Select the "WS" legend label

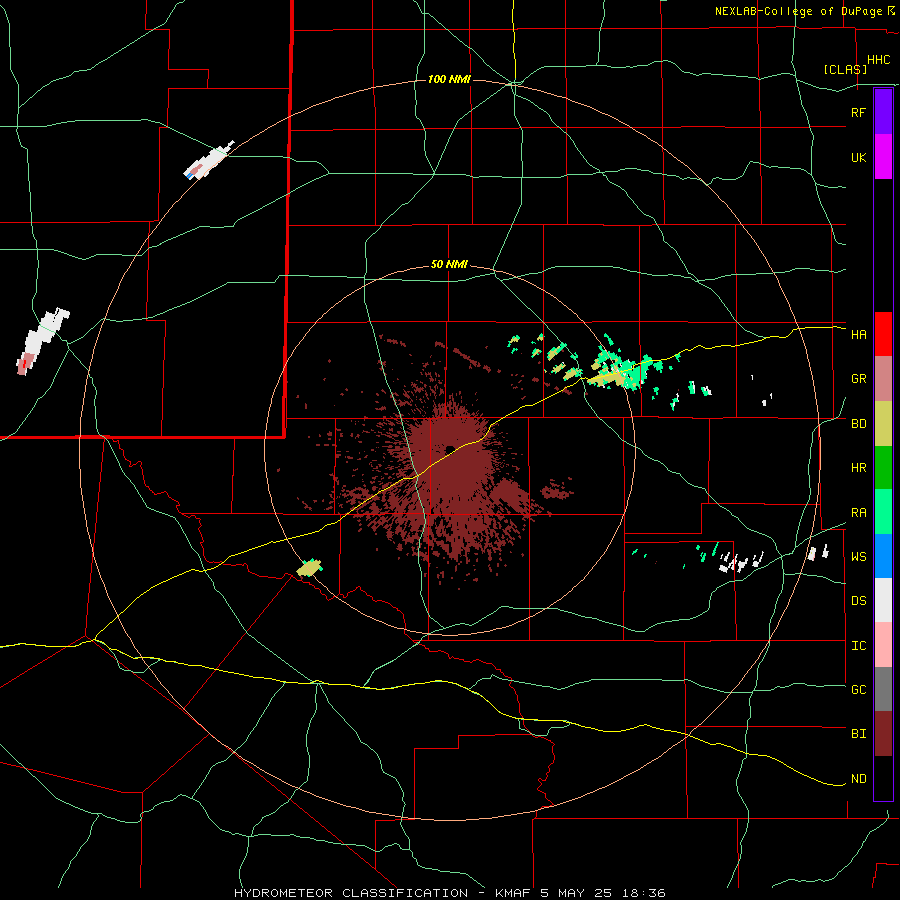tap(858, 557)
